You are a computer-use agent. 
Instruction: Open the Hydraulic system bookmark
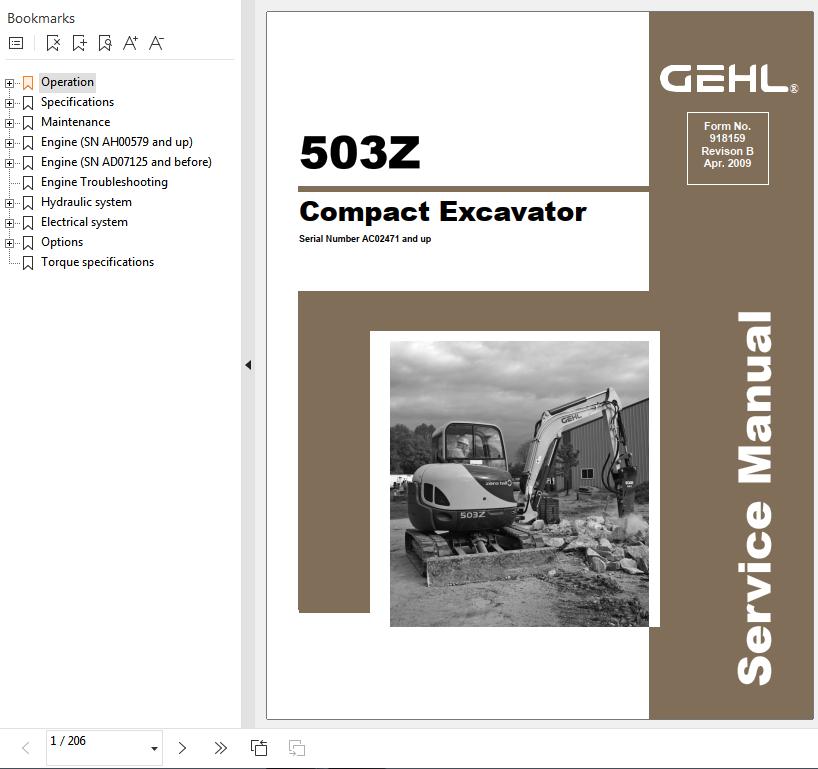[x=86, y=202]
